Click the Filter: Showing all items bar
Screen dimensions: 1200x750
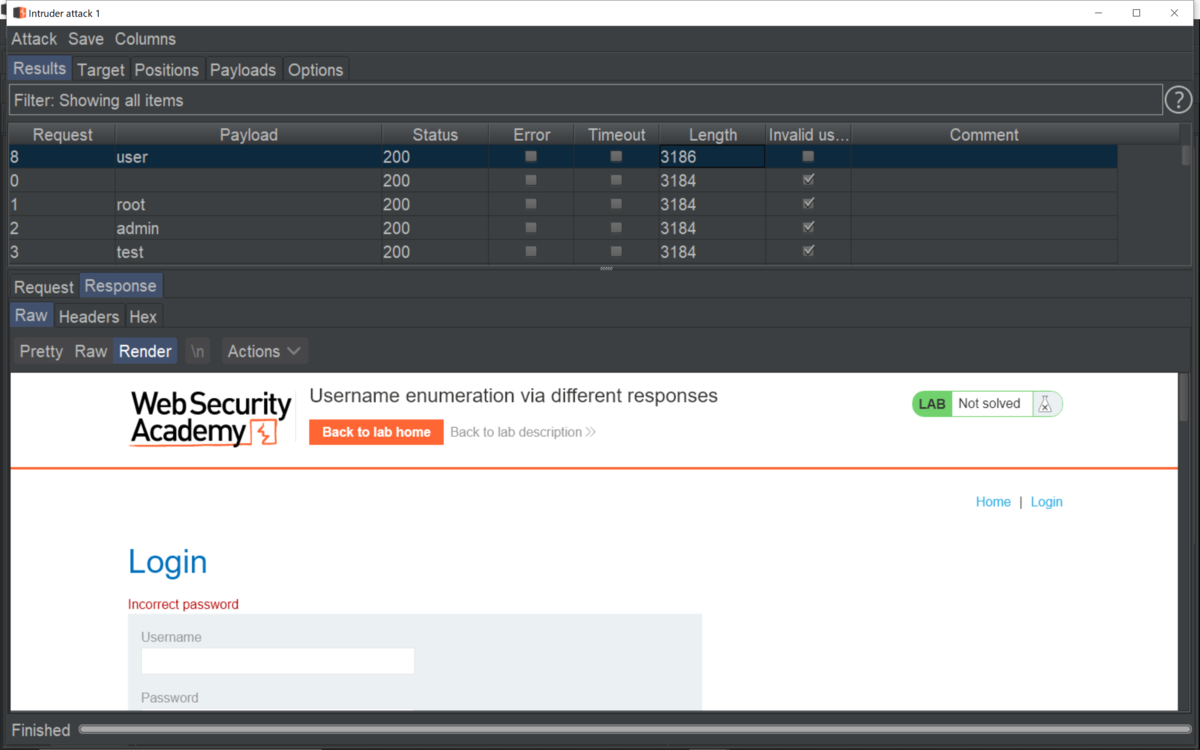[x=585, y=100]
